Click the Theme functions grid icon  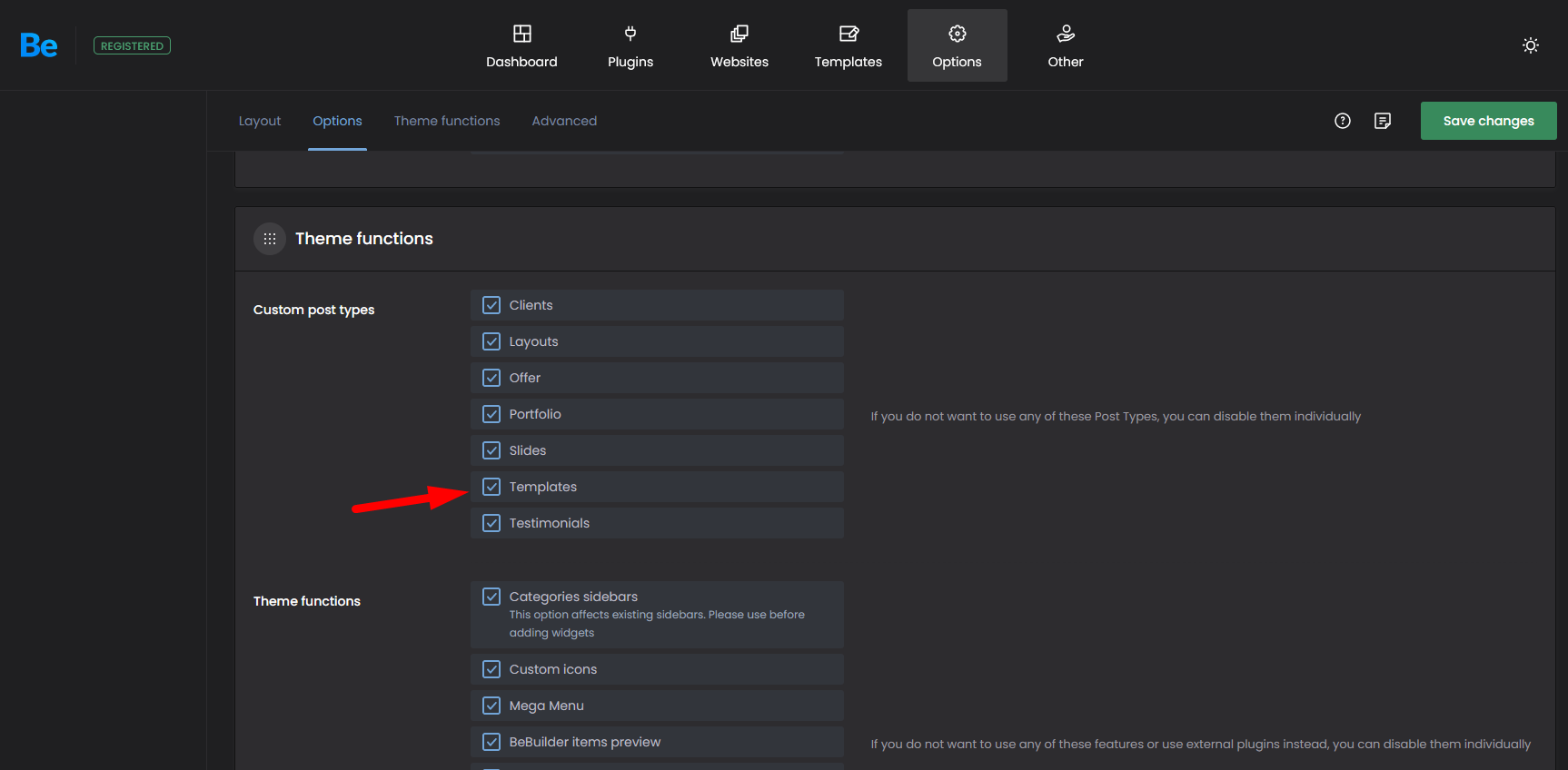pyautogui.click(x=270, y=239)
